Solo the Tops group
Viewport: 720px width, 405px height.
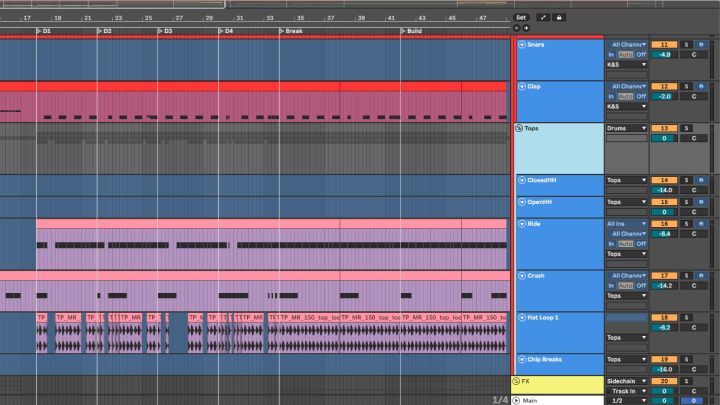point(686,128)
